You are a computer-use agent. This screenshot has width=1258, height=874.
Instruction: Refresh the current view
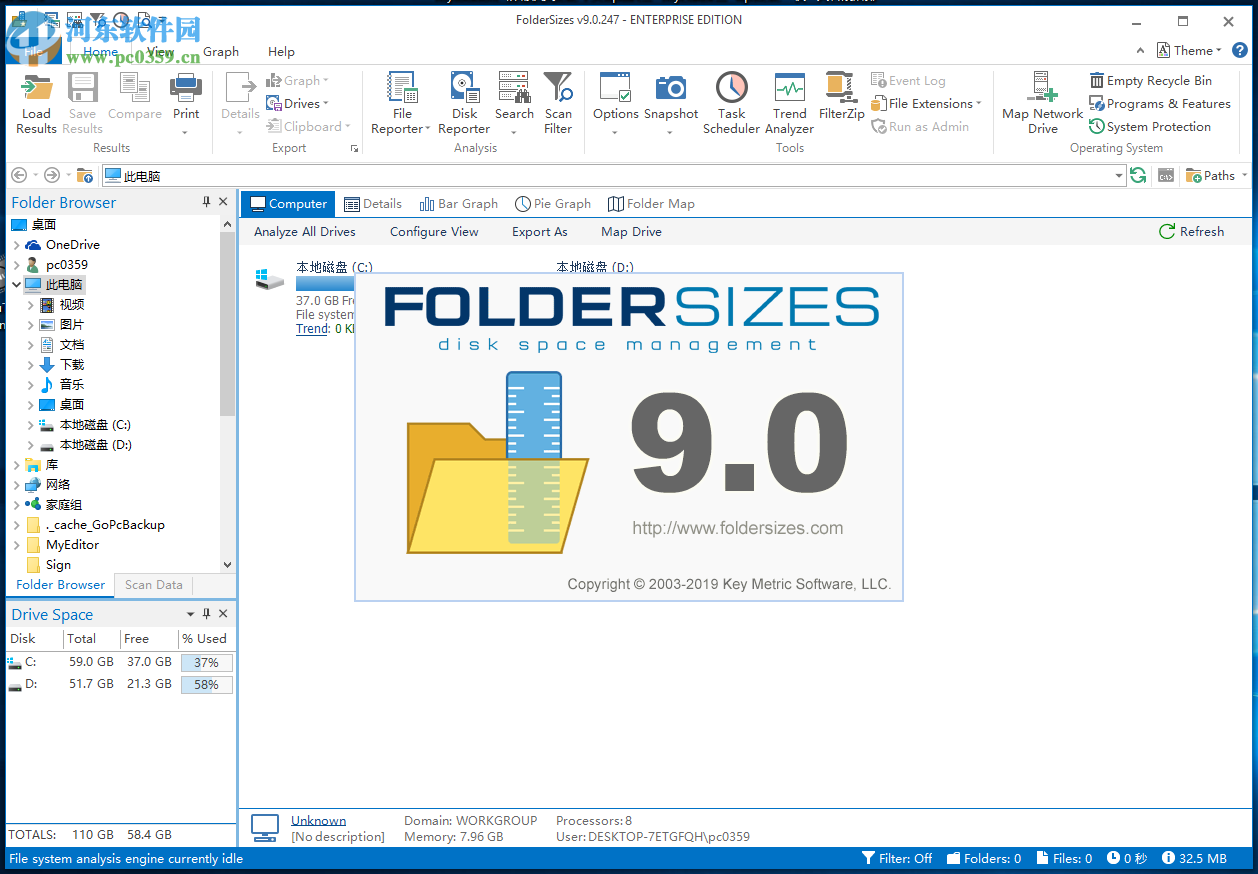click(x=1192, y=231)
